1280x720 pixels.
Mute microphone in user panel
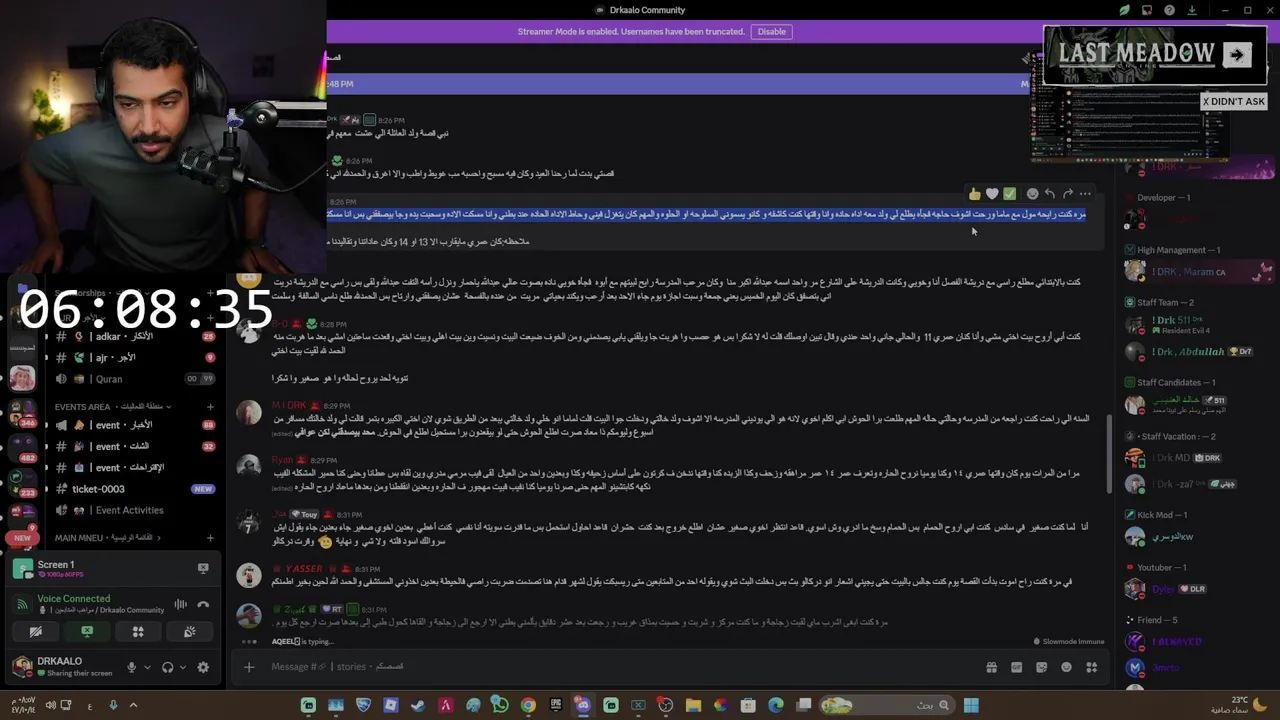[x=131, y=667]
